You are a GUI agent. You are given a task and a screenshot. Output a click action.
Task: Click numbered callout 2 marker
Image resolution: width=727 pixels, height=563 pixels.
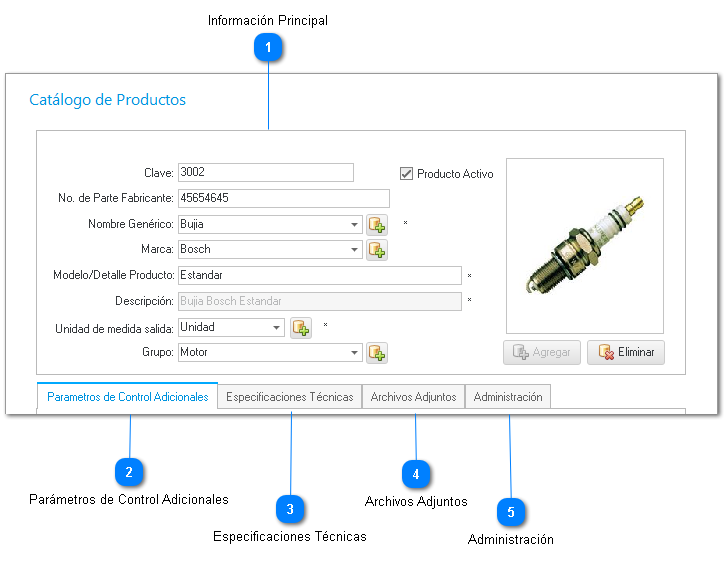coord(129,471)
